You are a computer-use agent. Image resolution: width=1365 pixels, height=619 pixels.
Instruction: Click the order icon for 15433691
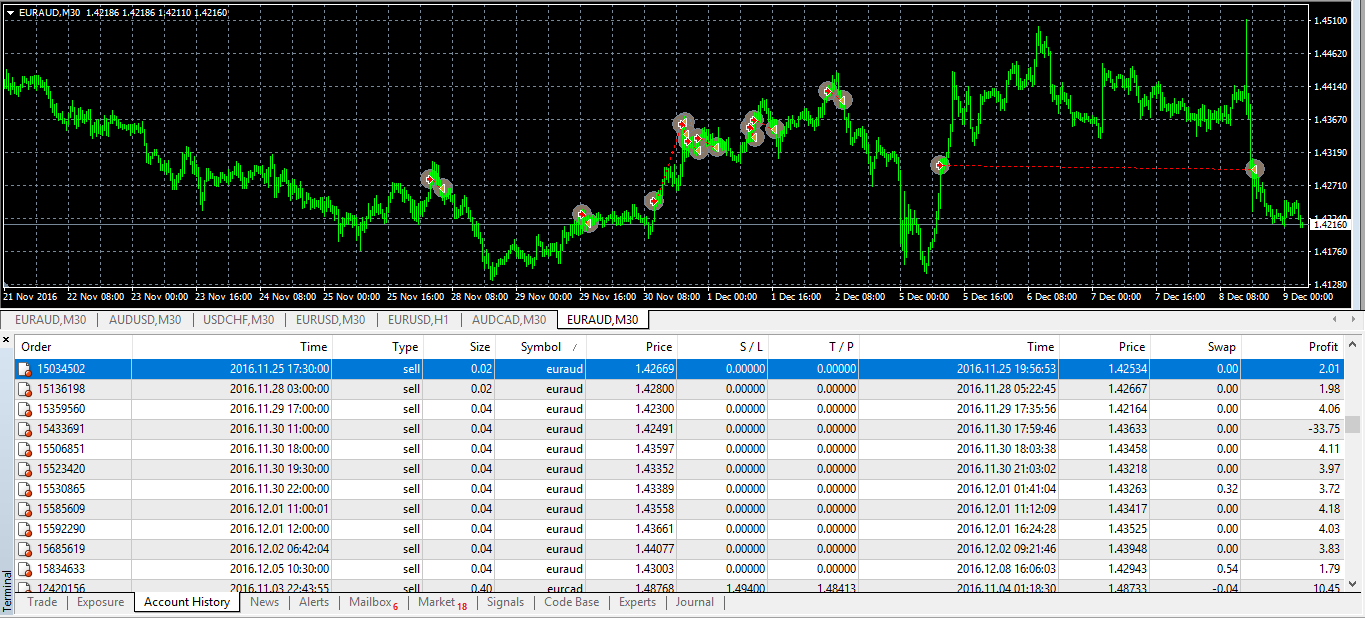[25, 429]
